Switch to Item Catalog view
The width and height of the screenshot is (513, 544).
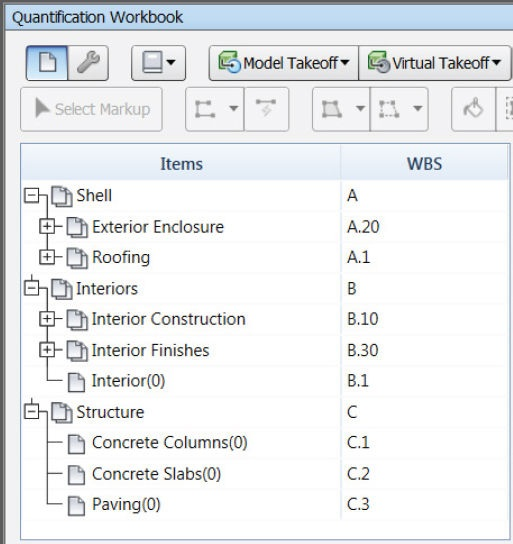[x=47, y=63]
